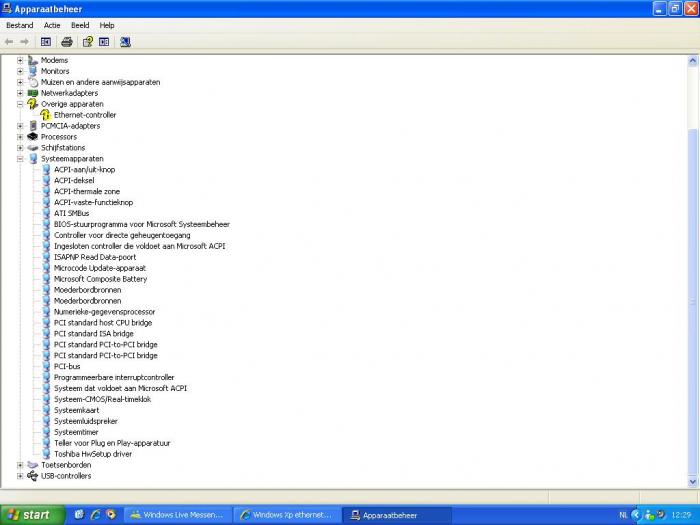This screenshot has height=525, width=700.
Task: Click the Processors chip icon
Action: pyautogui.click(x=33, y=137)
